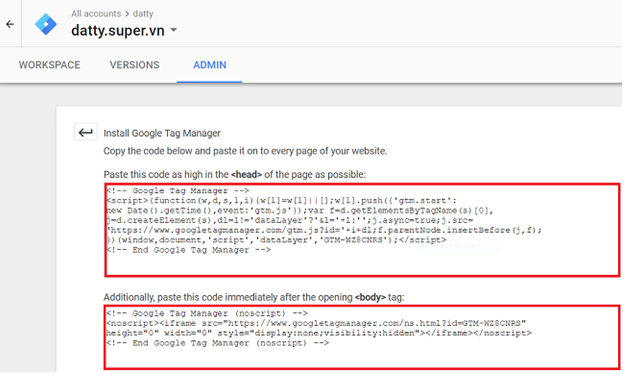Select the ADMIN tab
The height and width of the screenshot is (376, 637).
pos(210,65)
